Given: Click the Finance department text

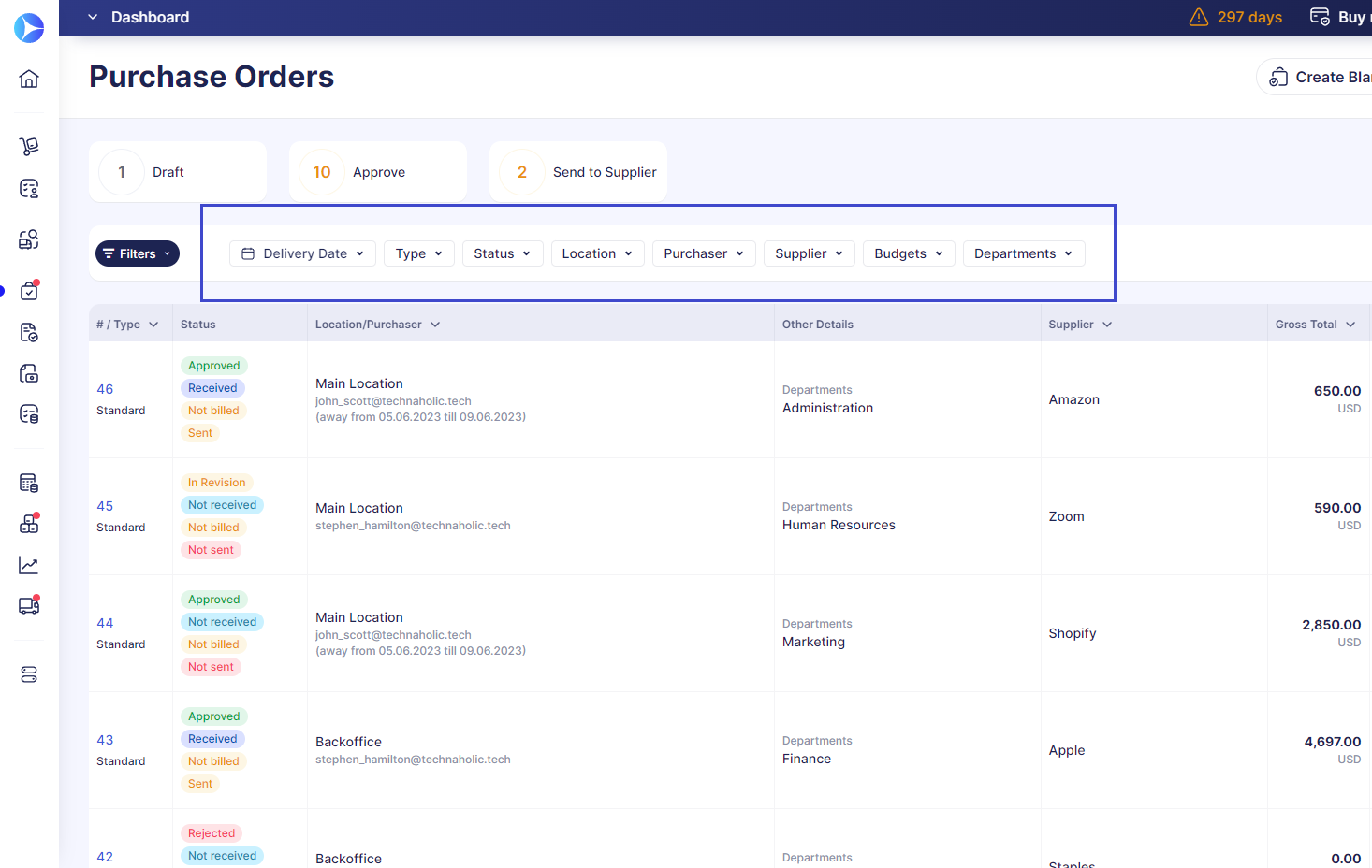Looking at the screenshot, I should 807,759.
